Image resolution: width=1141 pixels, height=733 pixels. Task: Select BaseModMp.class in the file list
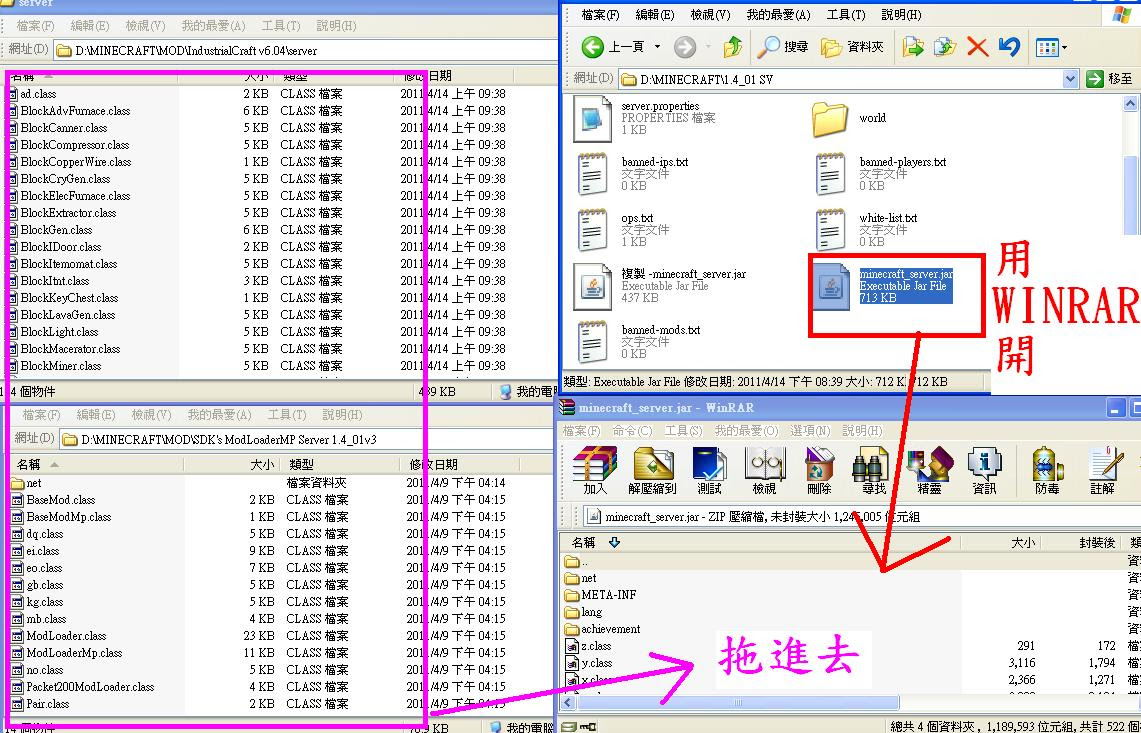click(x=62, y=517)
